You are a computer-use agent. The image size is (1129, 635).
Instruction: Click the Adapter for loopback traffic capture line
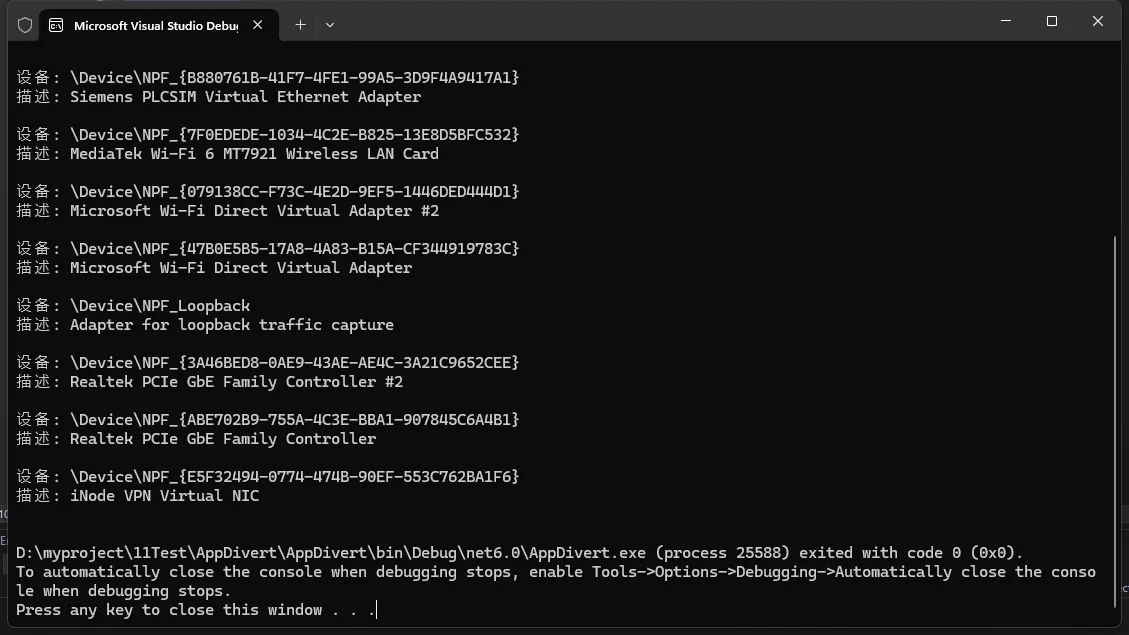231,325
